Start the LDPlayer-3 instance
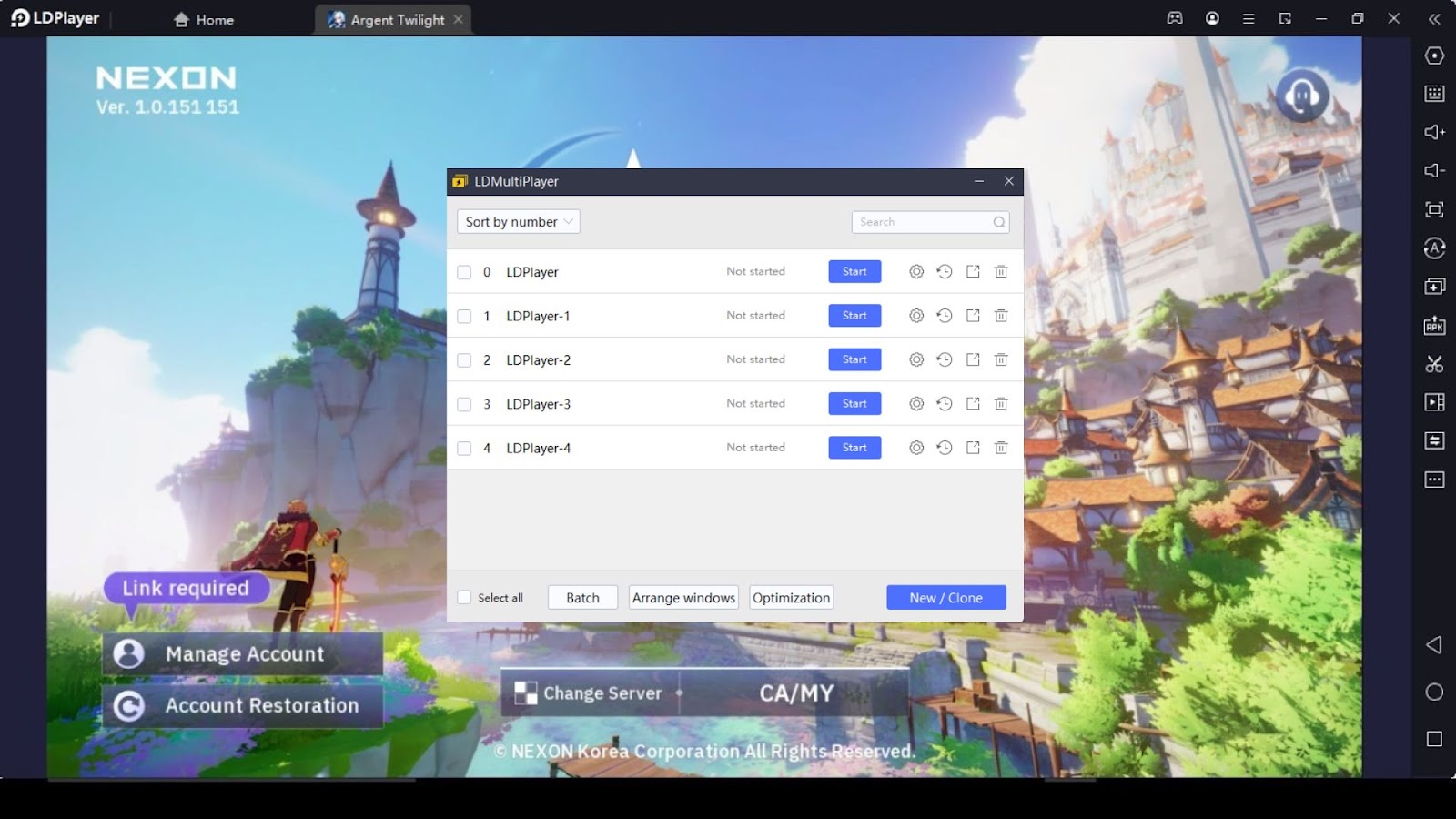The height and width of the screenshot is (819, 1456). coord(854,403)
